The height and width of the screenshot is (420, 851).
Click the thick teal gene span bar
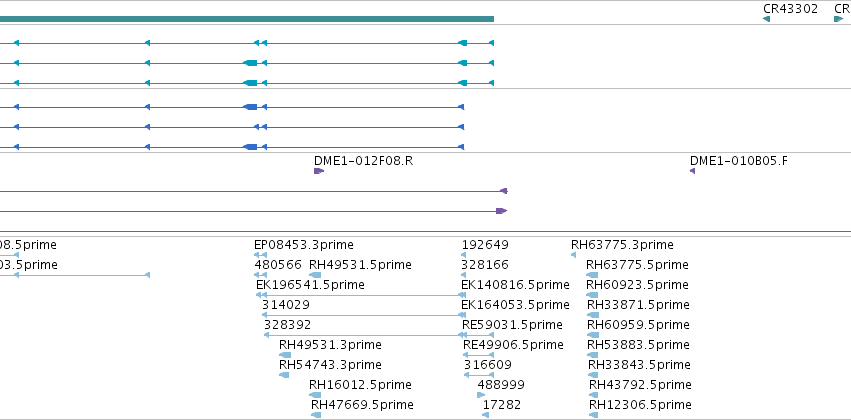[x=247, y=19]
